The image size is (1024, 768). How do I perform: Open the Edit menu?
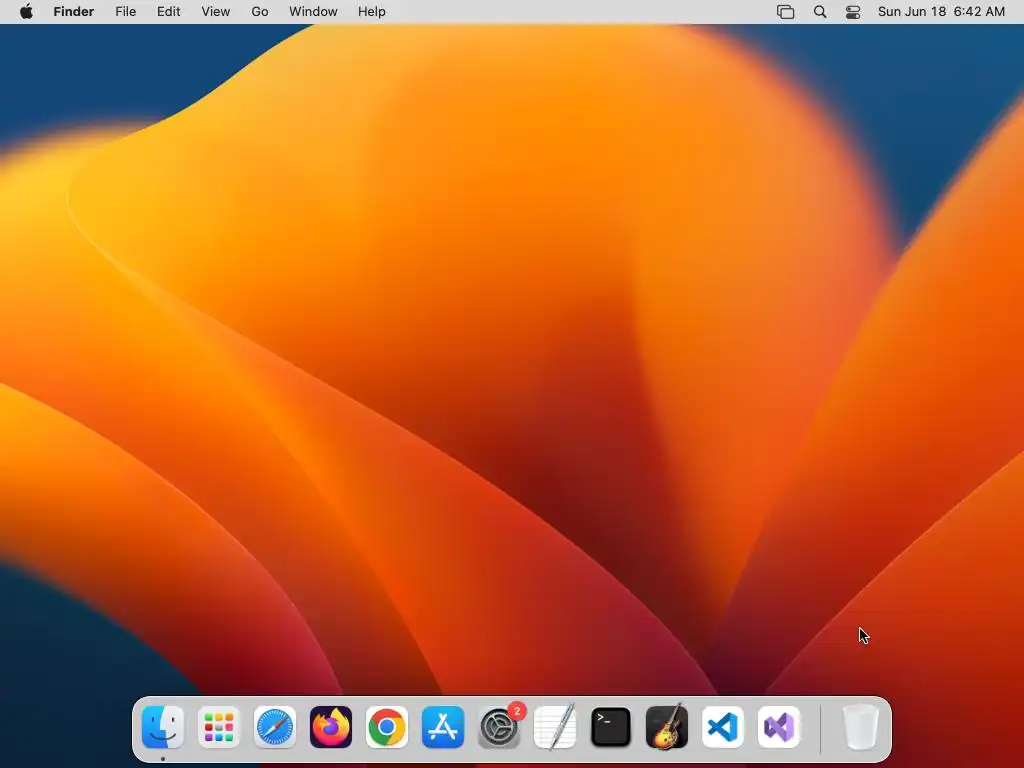click(x=168, y=12)
